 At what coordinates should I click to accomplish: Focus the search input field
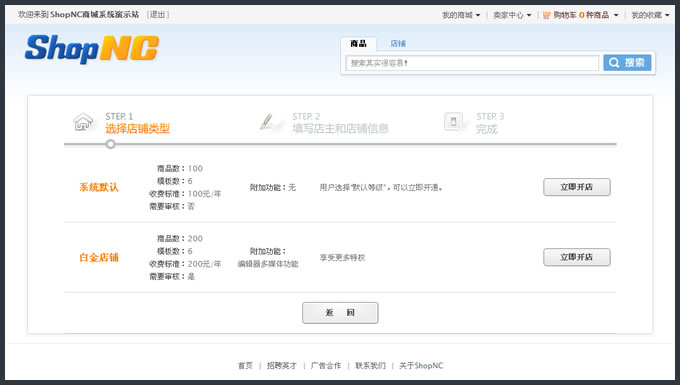[x=472, y=63]
